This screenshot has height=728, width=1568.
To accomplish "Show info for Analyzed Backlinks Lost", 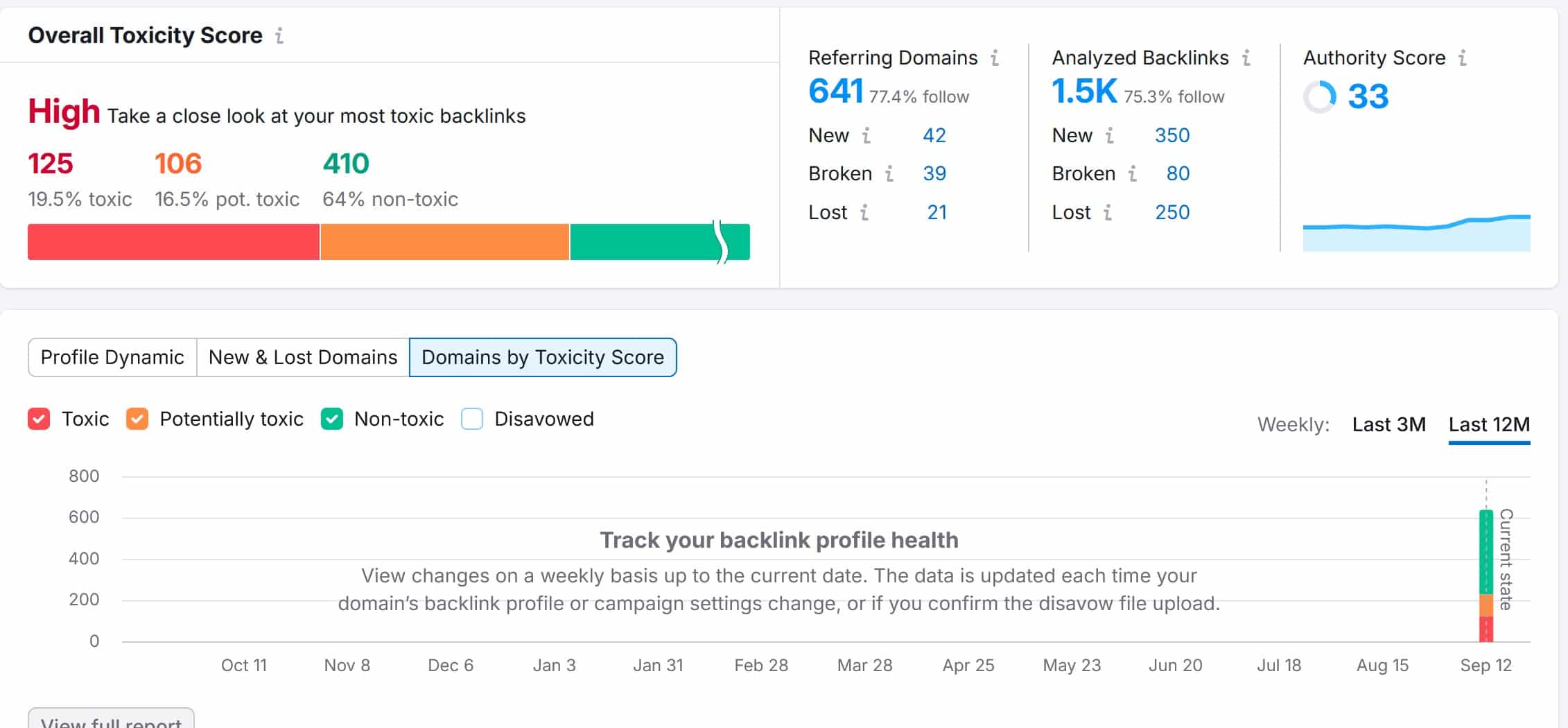I will pos(1108,212).
